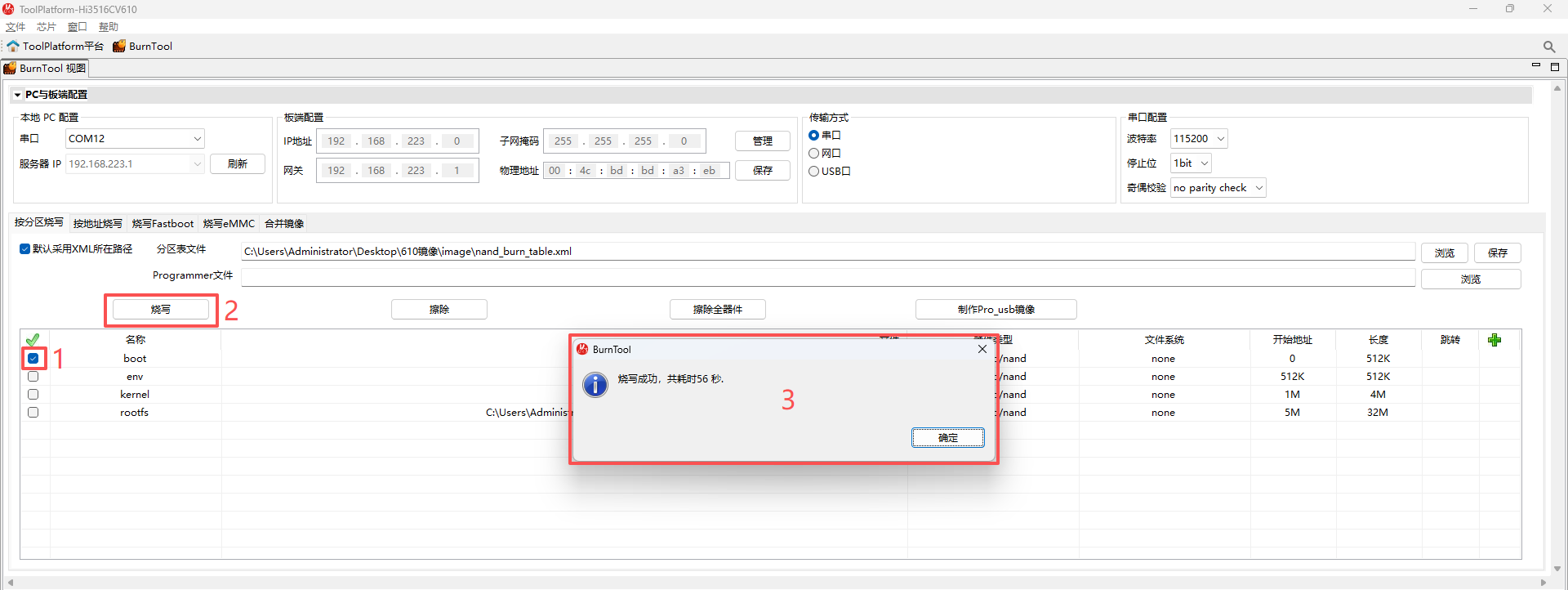Viewport: 1568px width, 590px height.
Task: Switch to 烧写Fastboot tab
Action: (x=163, y=223)
